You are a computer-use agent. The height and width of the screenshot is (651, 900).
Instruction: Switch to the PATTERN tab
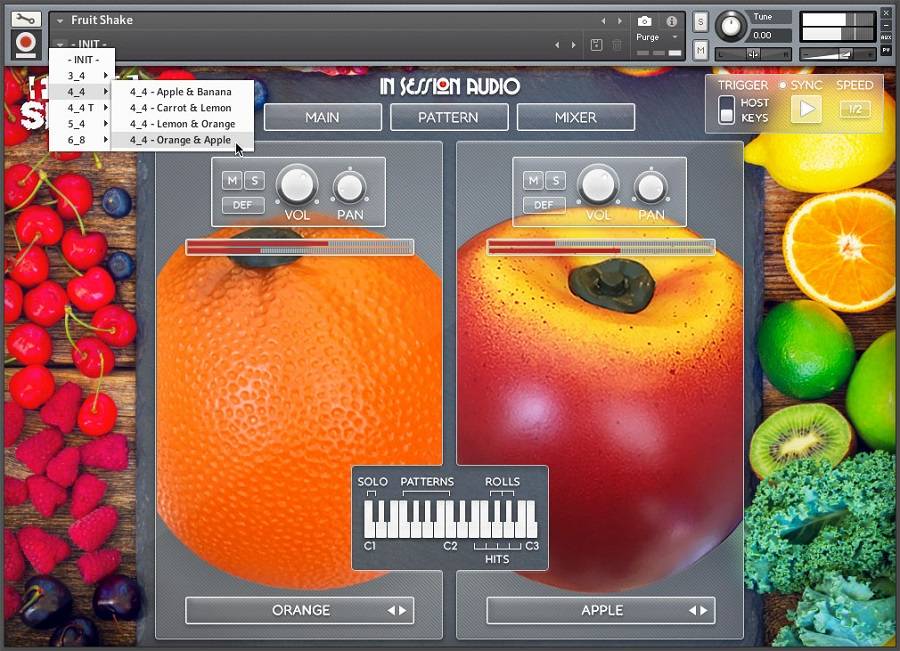(448, 117)
